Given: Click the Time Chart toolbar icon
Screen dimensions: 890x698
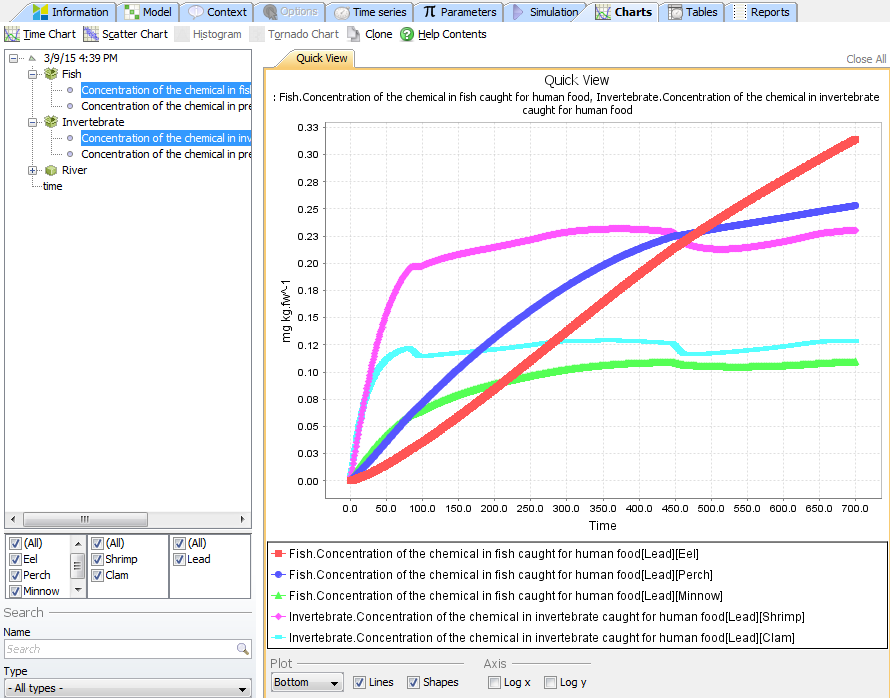Looking at the screenshot, I should 12,34.
